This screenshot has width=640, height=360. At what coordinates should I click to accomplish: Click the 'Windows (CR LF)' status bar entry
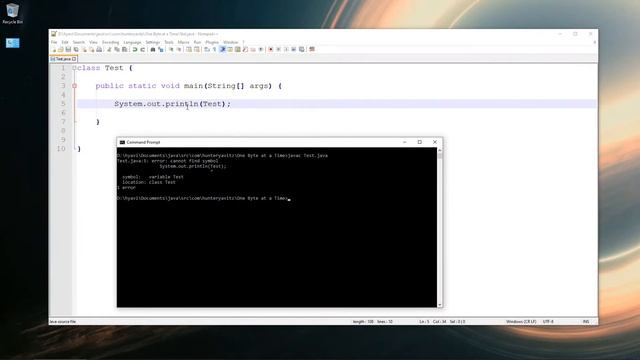[x=521, y=322]
